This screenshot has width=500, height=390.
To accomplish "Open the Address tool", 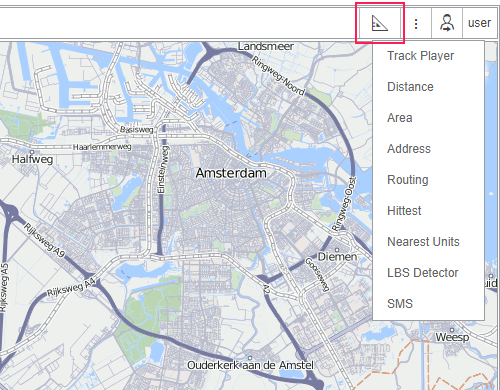I will click(409, 149).
